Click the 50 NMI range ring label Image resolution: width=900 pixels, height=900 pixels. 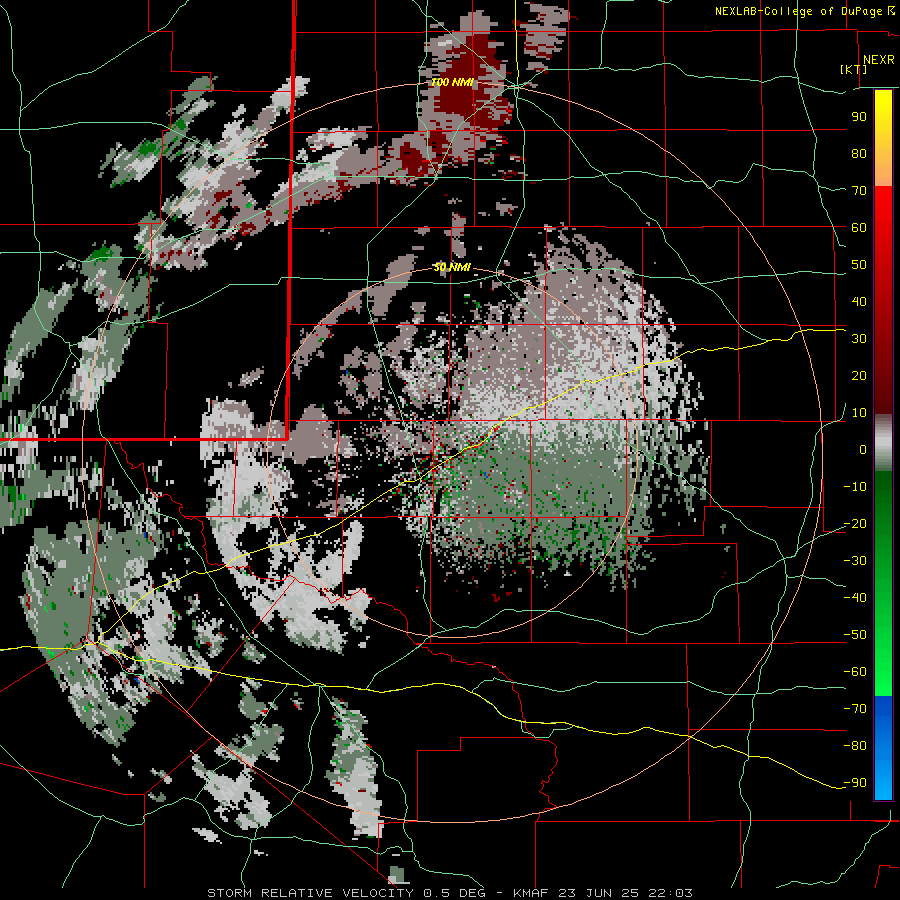pos(452,267)
